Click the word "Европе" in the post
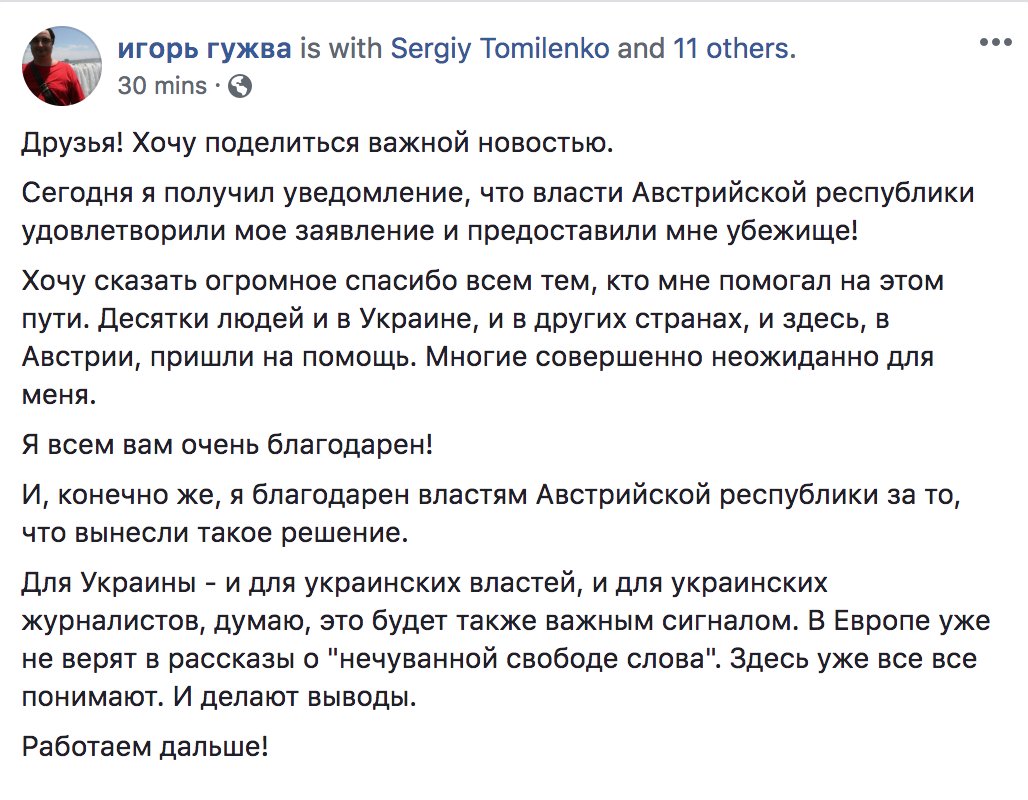Screen dimensions: 1028x800 881,621
